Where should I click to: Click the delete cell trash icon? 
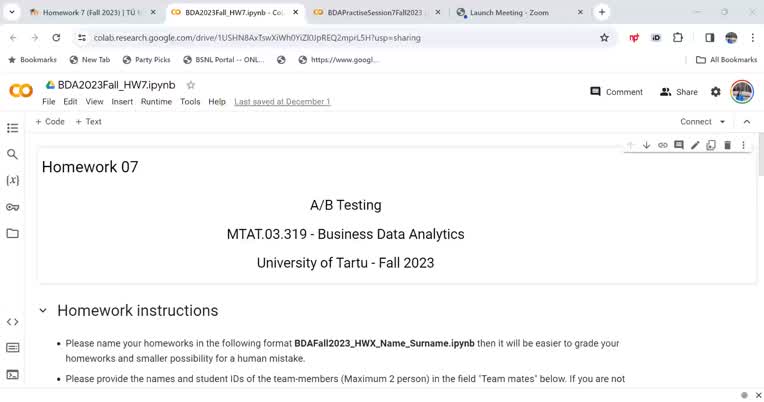coord(727,145)
